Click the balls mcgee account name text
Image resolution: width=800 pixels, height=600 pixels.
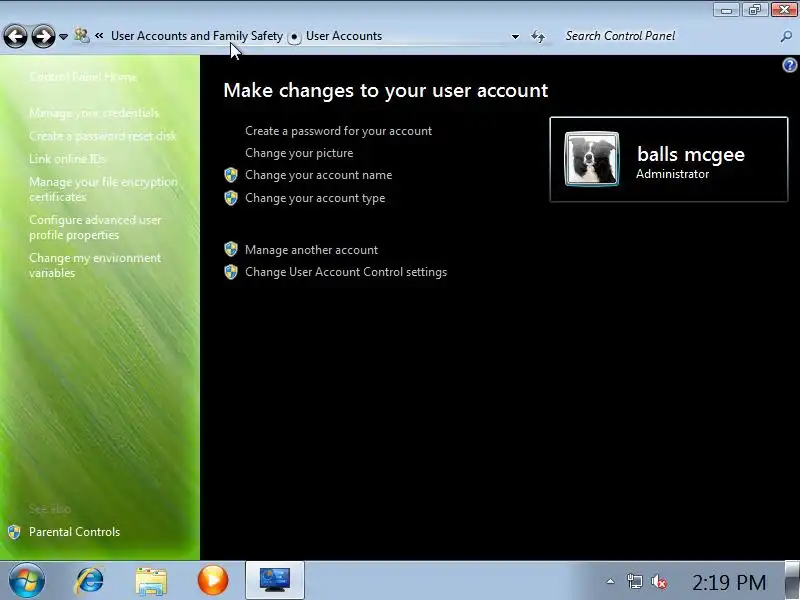pos(691,154)
